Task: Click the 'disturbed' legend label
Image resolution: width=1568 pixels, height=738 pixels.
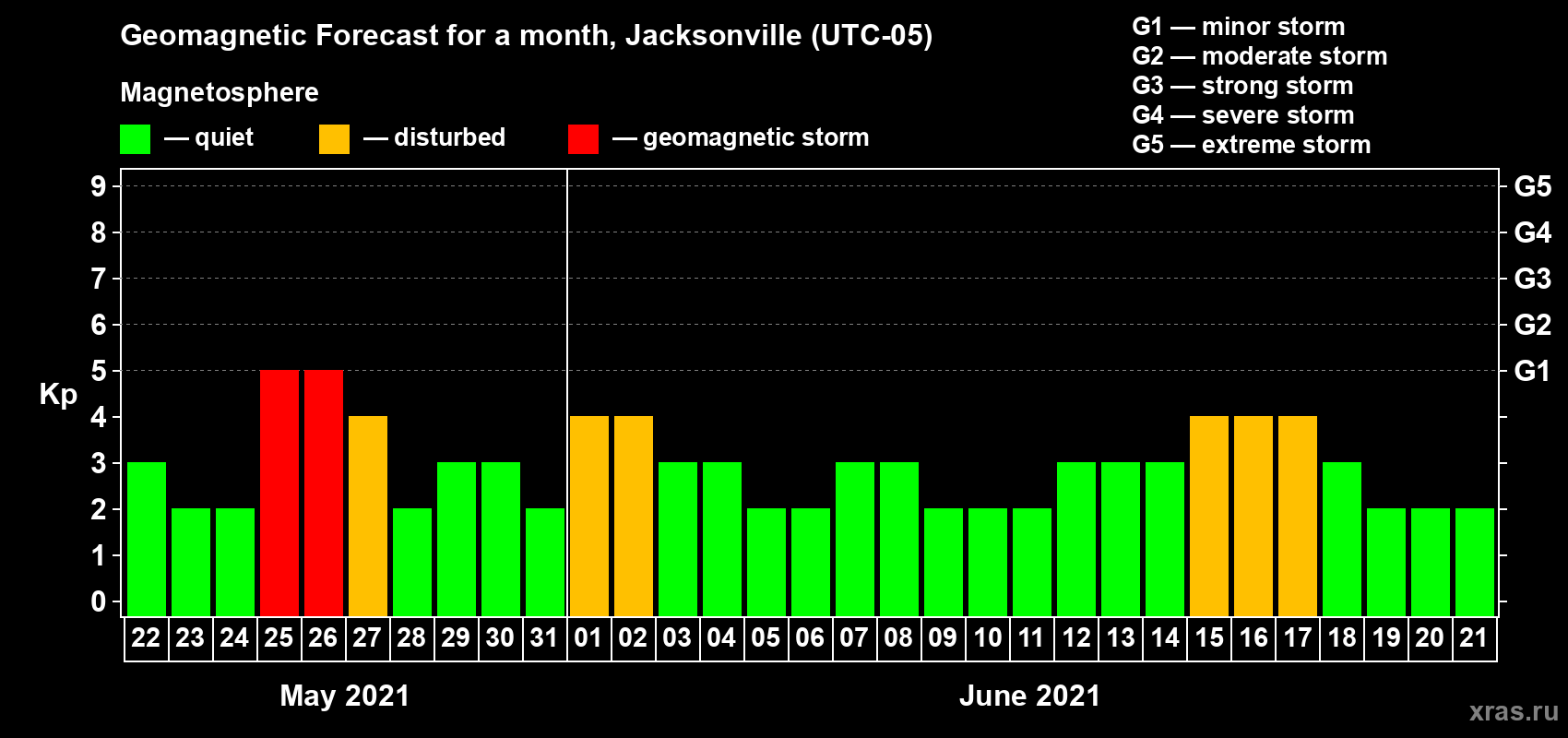Action: pyautogui.click(x=450, y=137)
